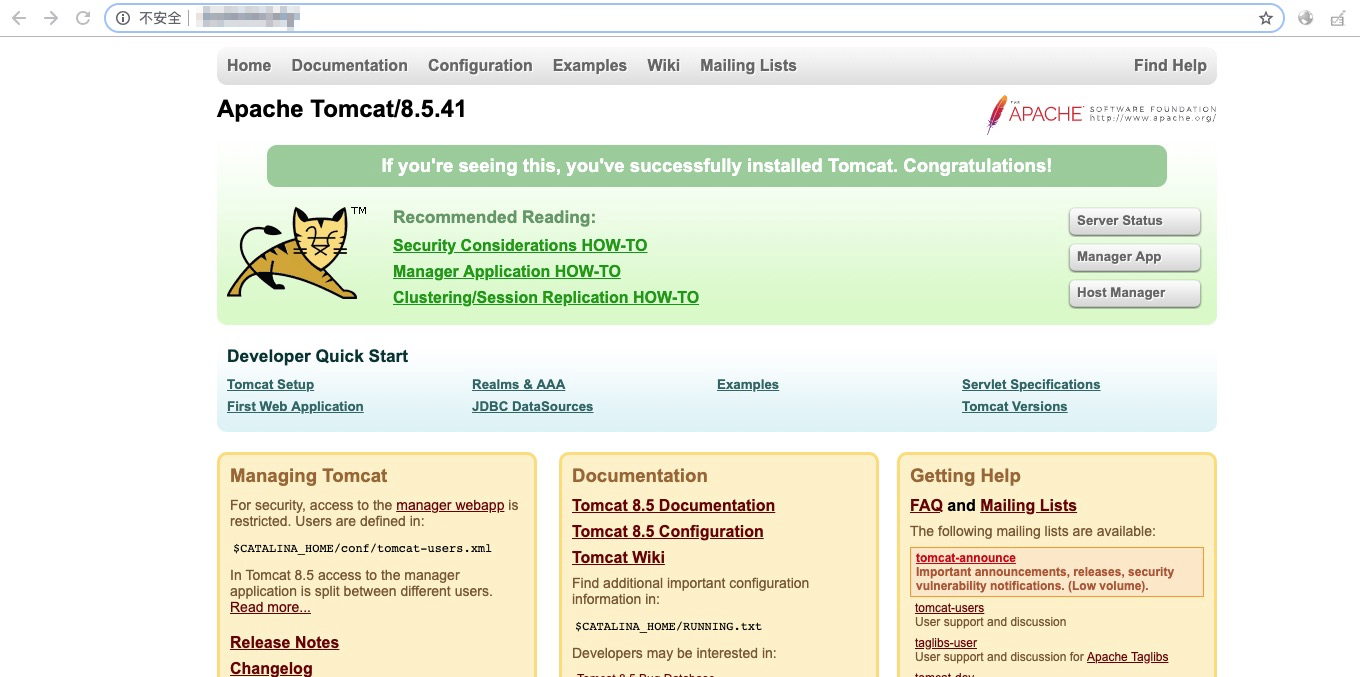Click the Read more... link

point(270,608)
